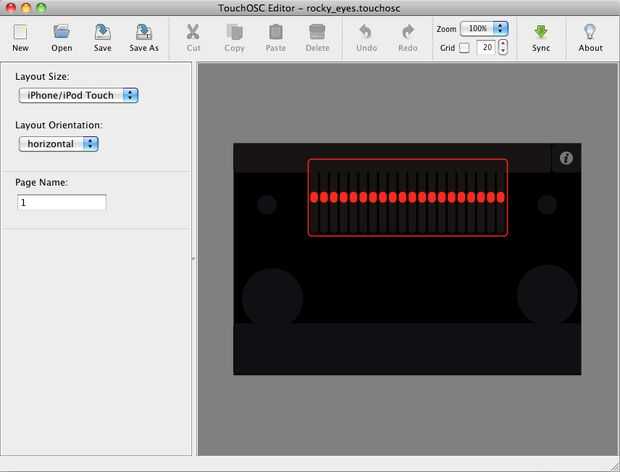Save the layout with Save icon
This screenshot has height=472, width=620.
pyautogui.click(x=102, y=33)
